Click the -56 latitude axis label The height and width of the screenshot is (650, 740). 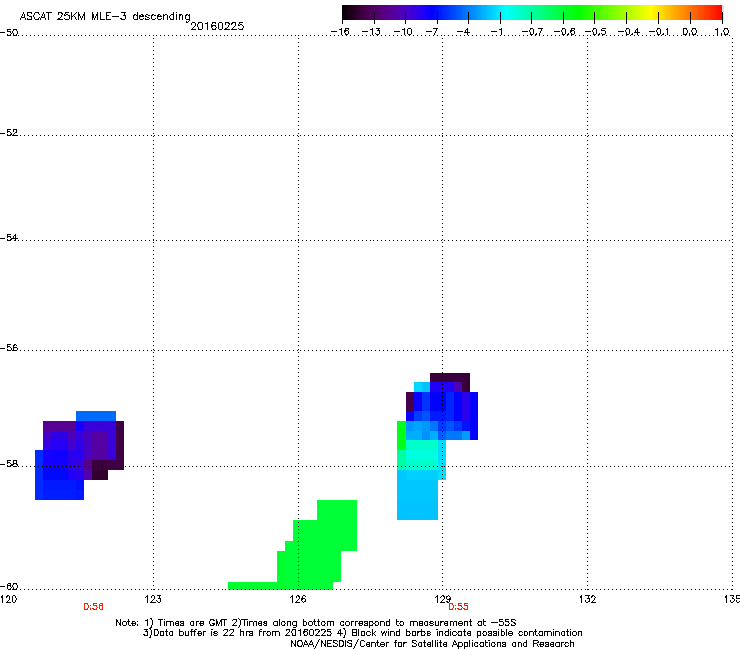point(9,347)
